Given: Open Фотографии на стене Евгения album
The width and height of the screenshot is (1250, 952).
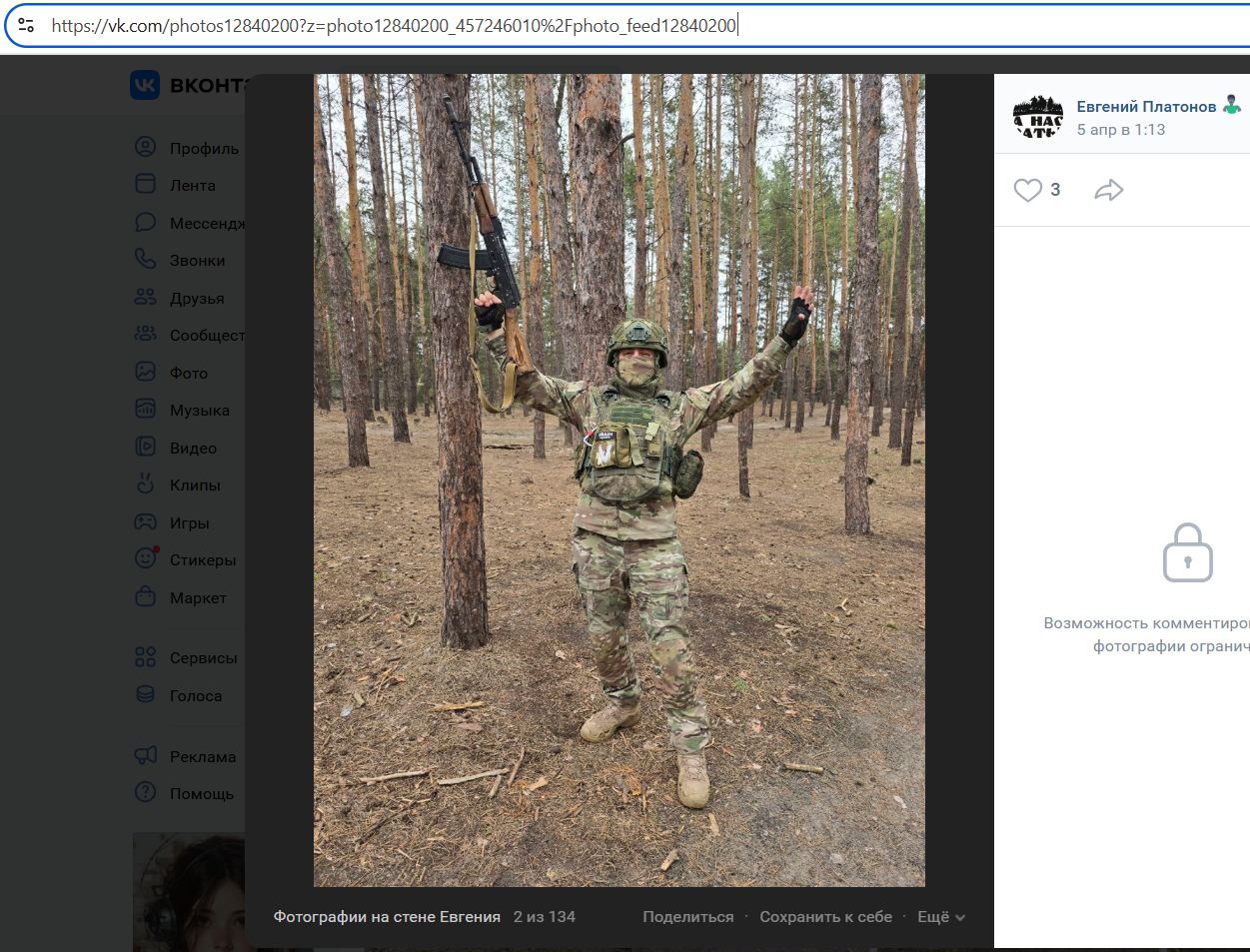Looking at the screenshot, I should point(387,917).
